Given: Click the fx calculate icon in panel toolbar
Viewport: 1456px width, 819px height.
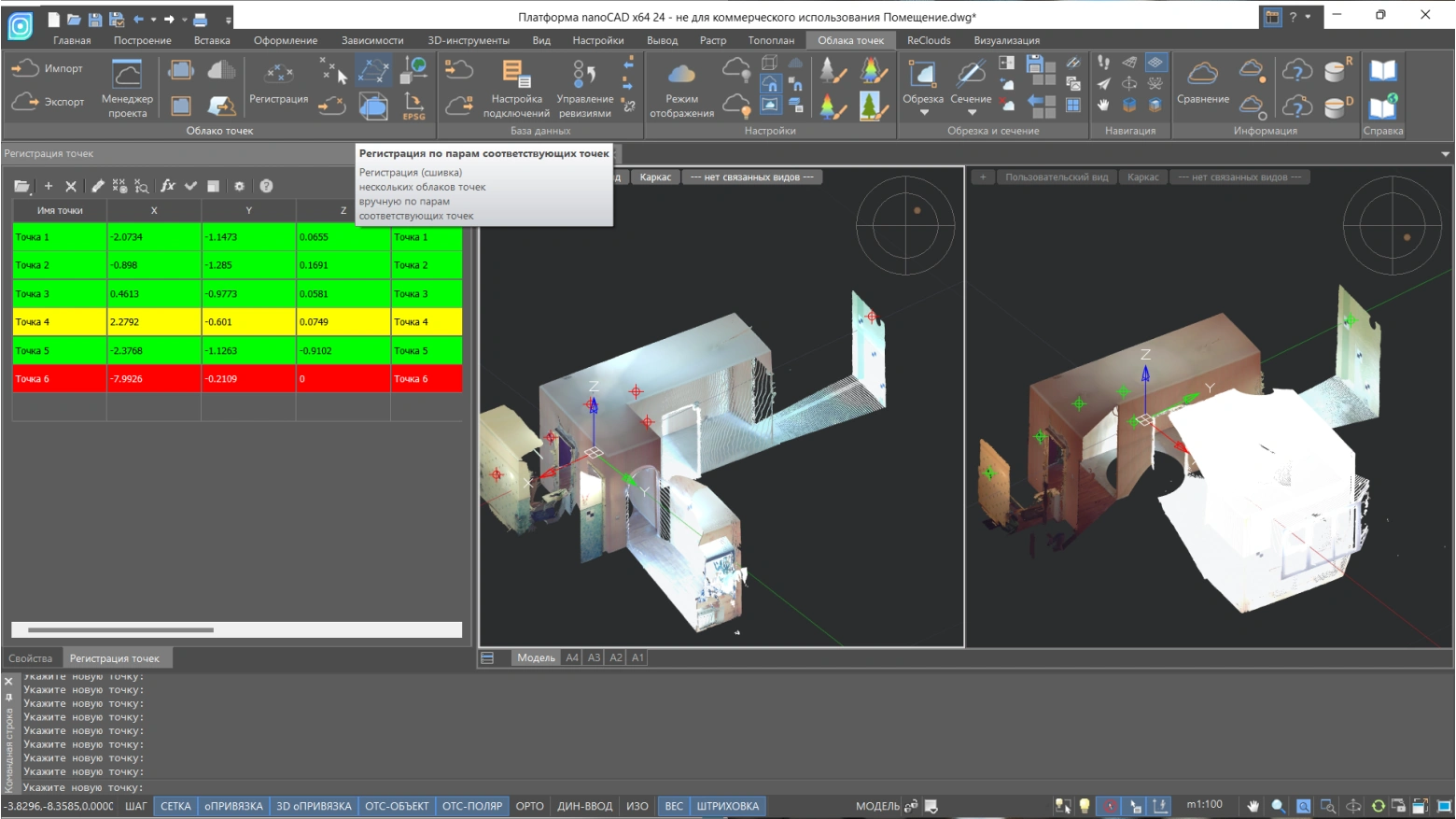Looking at the screenshot, I should (168, 186).
